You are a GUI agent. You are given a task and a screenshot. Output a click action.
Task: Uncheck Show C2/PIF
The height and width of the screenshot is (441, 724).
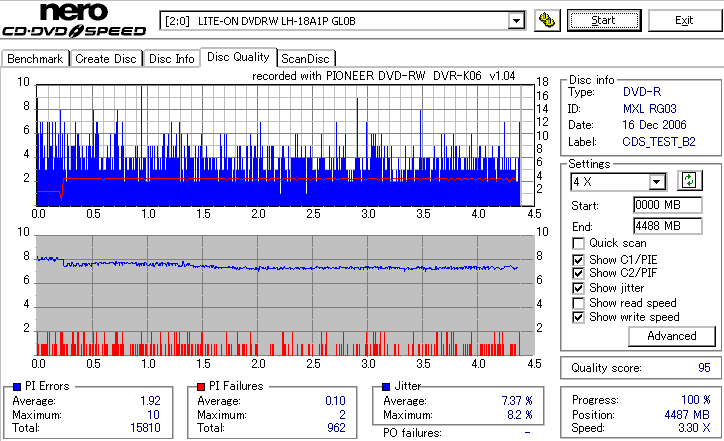578,273
